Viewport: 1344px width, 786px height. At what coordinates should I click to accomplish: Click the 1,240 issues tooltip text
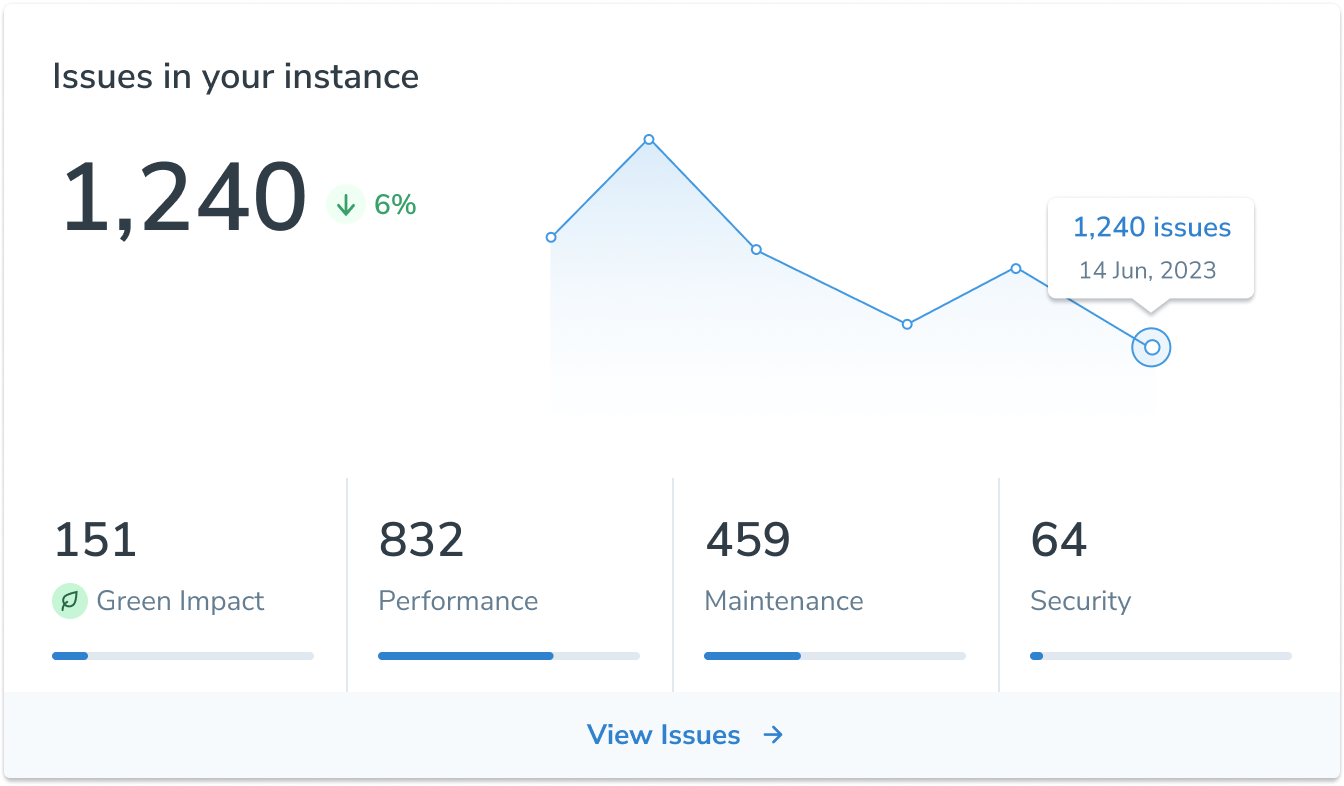point(1151,228)
